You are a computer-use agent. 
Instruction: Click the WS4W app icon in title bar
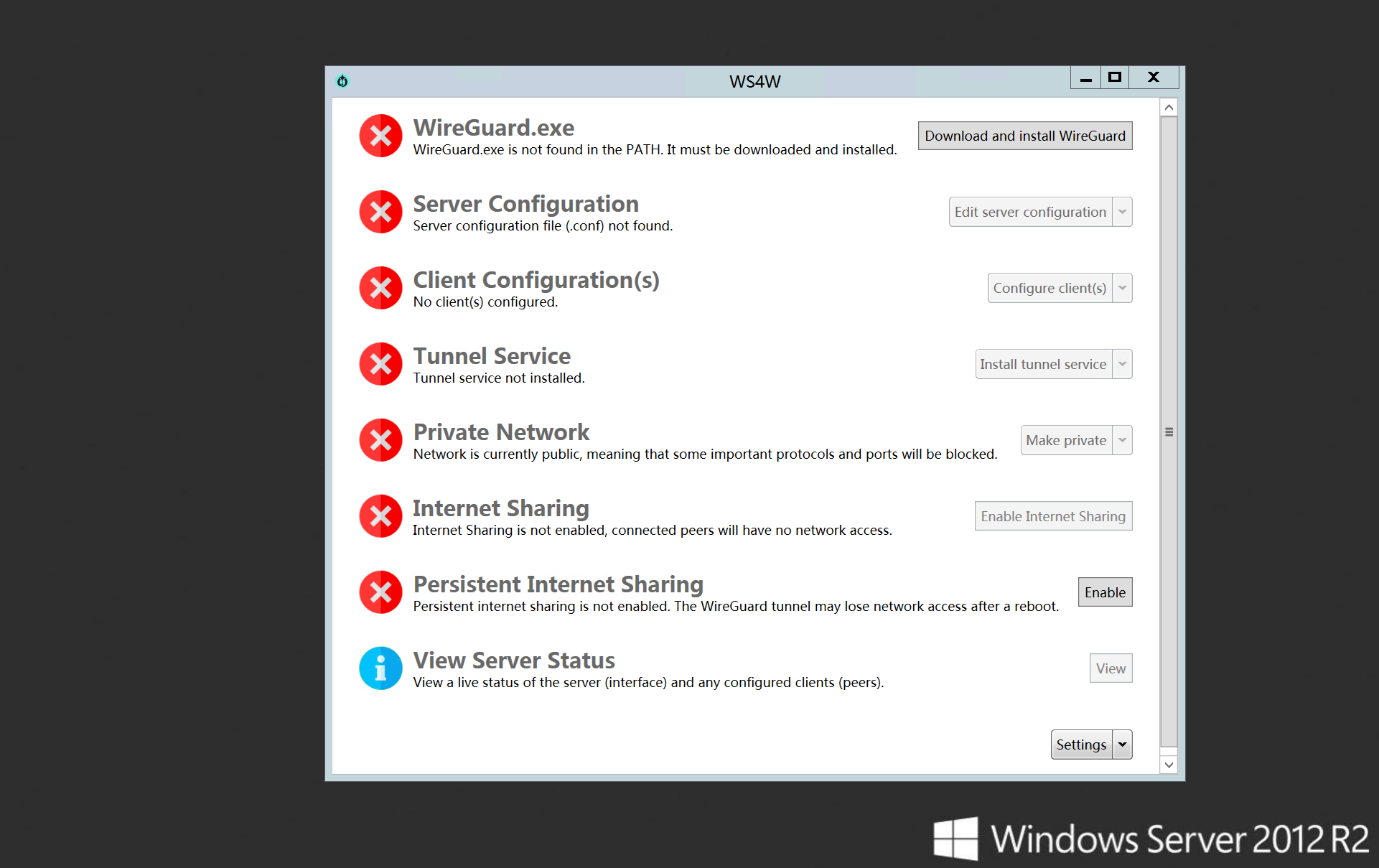pyautogui.click(x=342, y=81)
